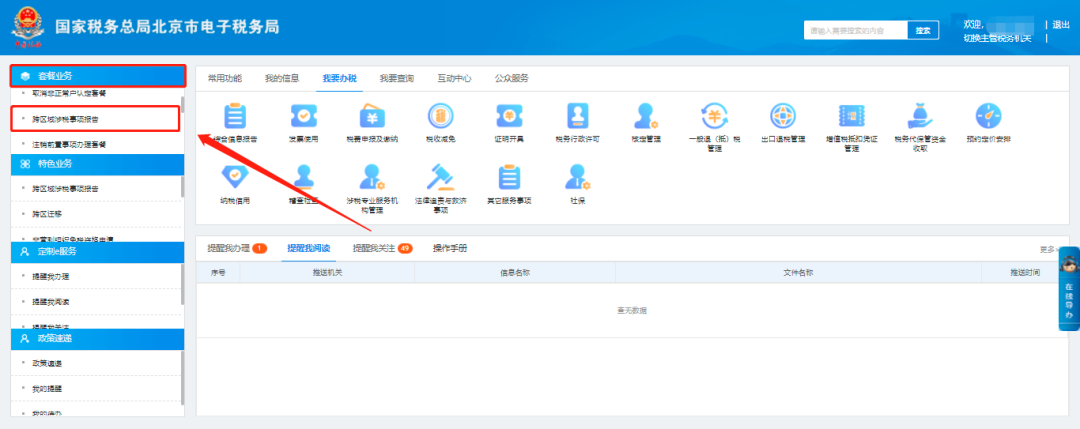Click the 特色业务 list scrollbar
Viewport: 1080px width, 429px height.
pyautogui.click(x=183, y=186)
